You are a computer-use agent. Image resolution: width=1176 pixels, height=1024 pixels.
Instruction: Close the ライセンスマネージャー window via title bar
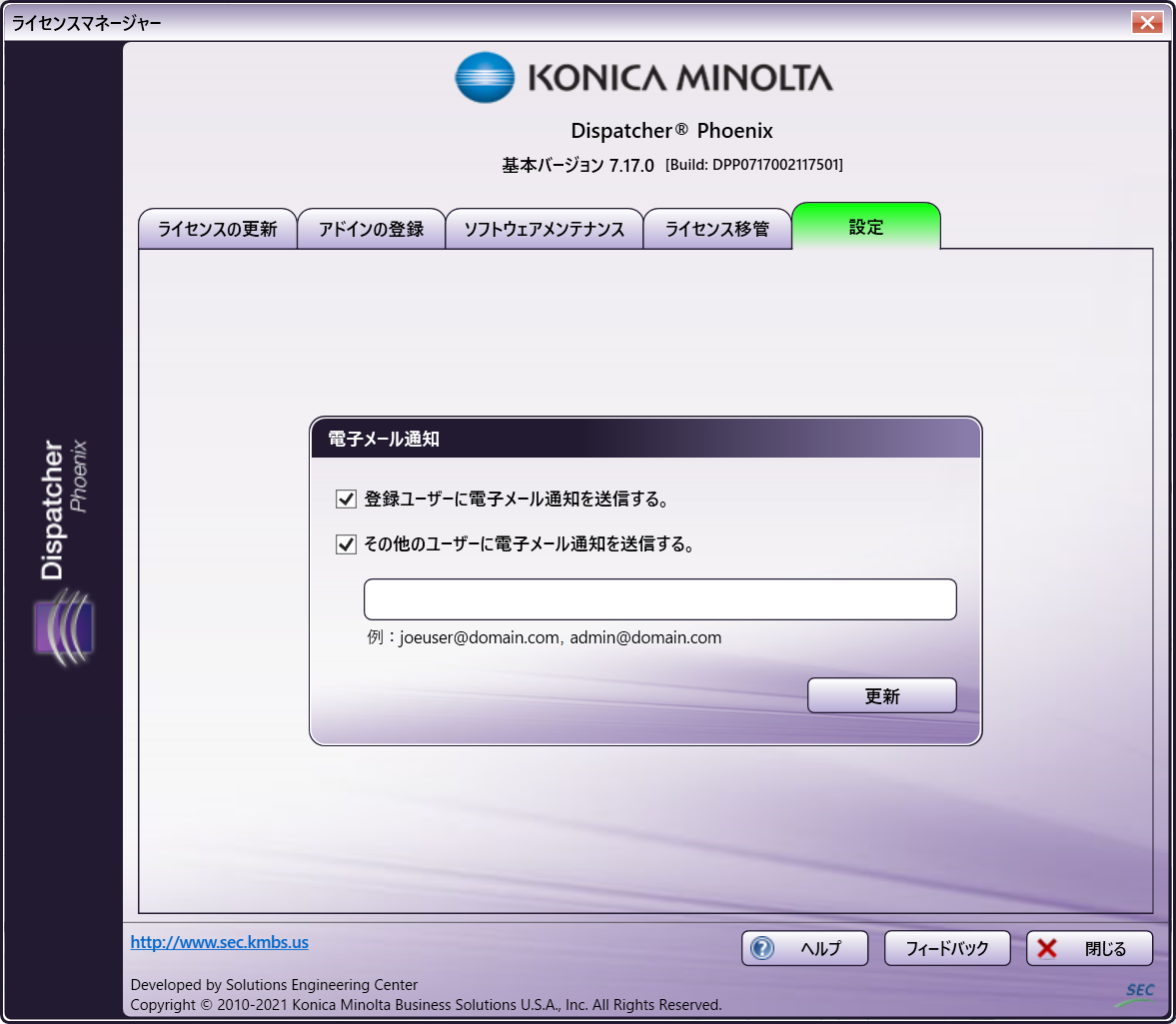(1147, 23)
